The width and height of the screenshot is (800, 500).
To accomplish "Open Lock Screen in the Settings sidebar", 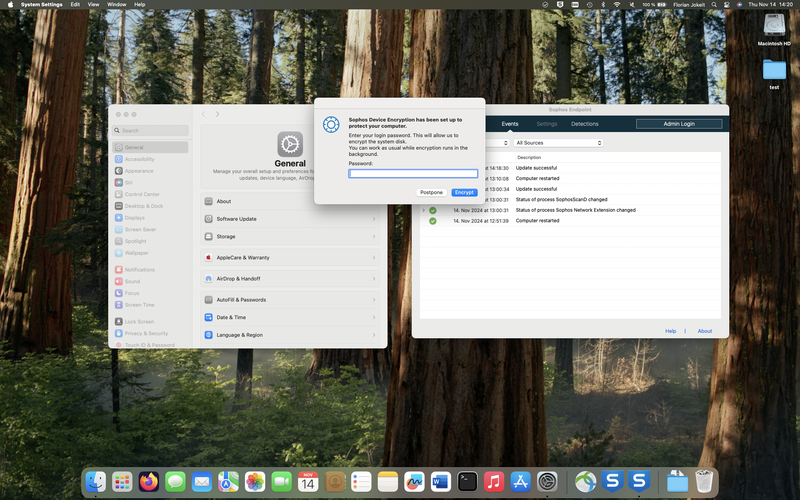I will (150, 322).
